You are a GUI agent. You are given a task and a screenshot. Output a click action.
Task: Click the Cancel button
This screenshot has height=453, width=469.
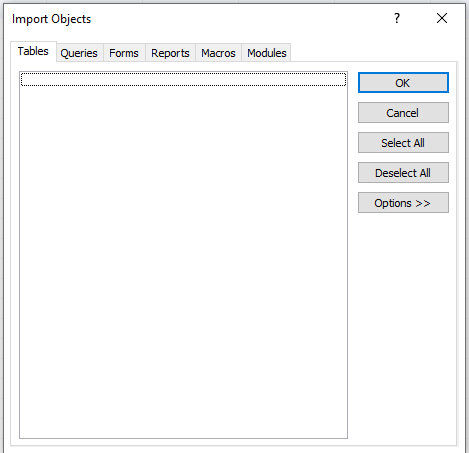point(403,113)
